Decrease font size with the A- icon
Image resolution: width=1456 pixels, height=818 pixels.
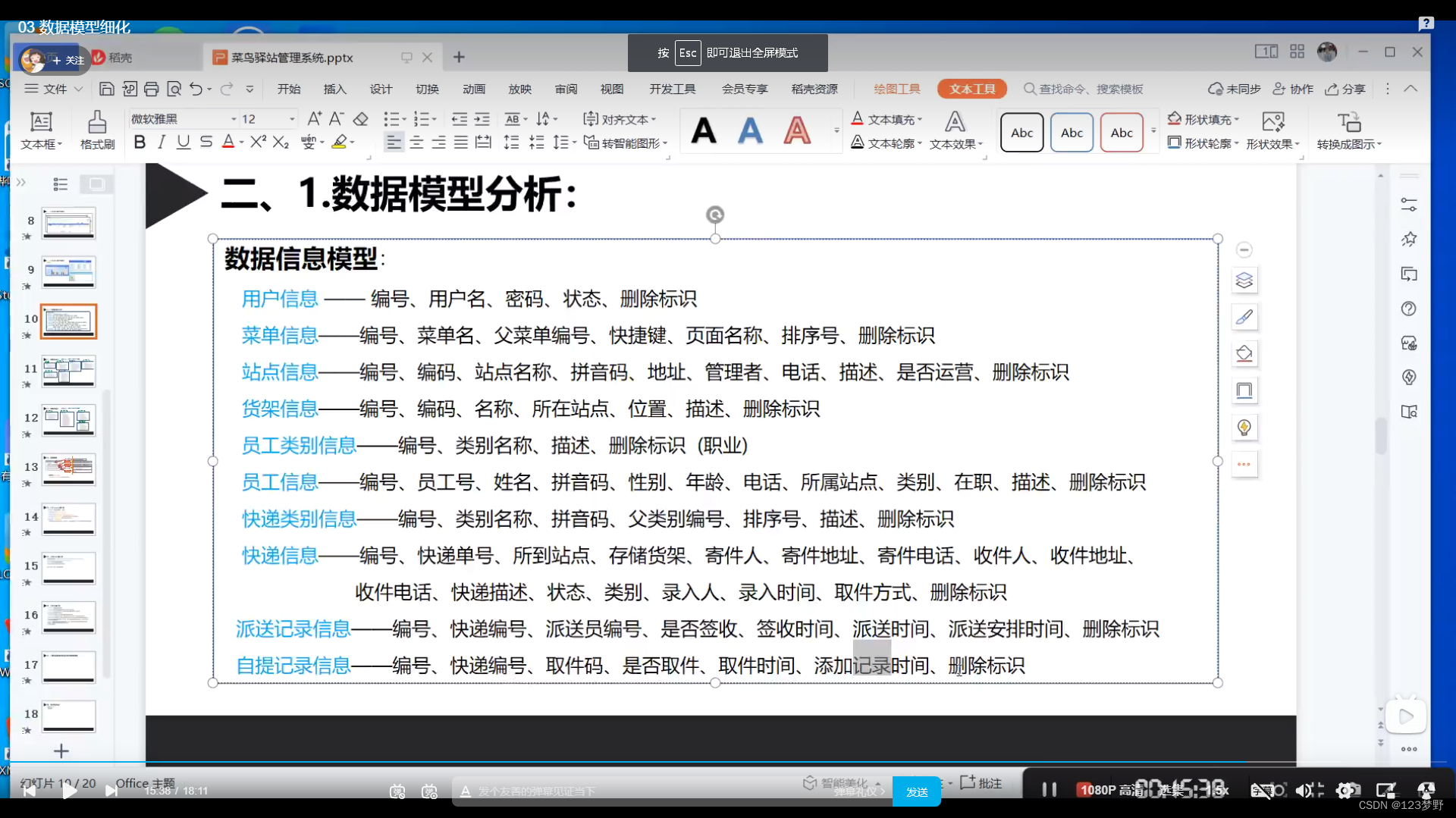[x=336, y=119]
